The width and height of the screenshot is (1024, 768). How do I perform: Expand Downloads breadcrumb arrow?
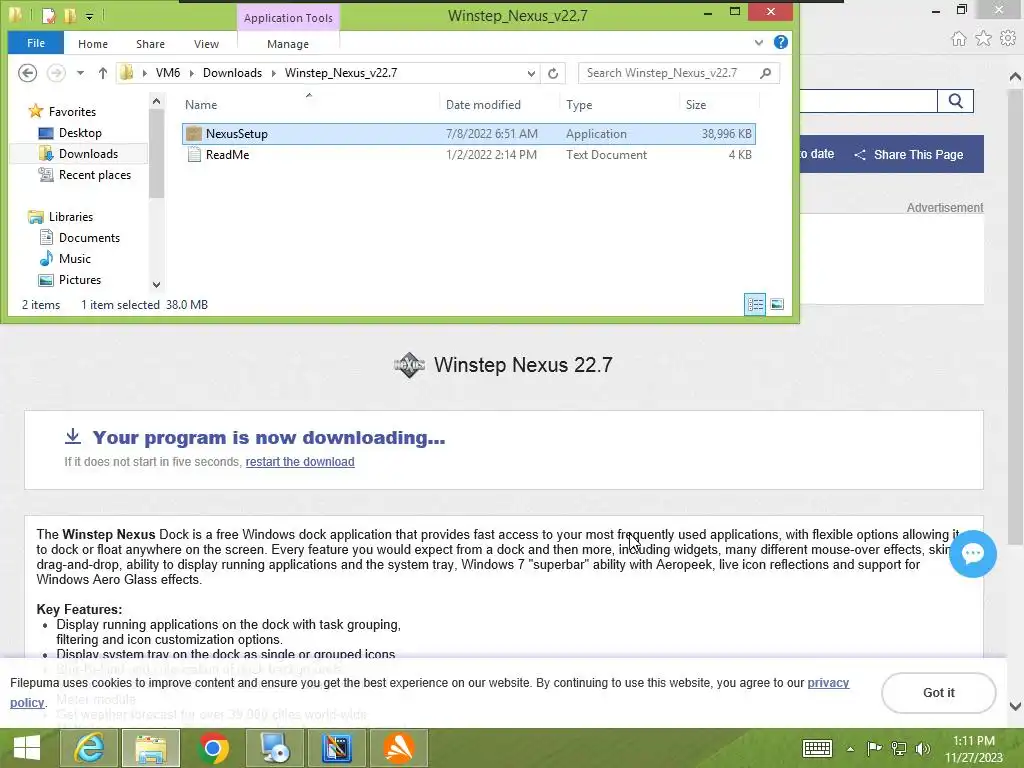tap(274, 73)
